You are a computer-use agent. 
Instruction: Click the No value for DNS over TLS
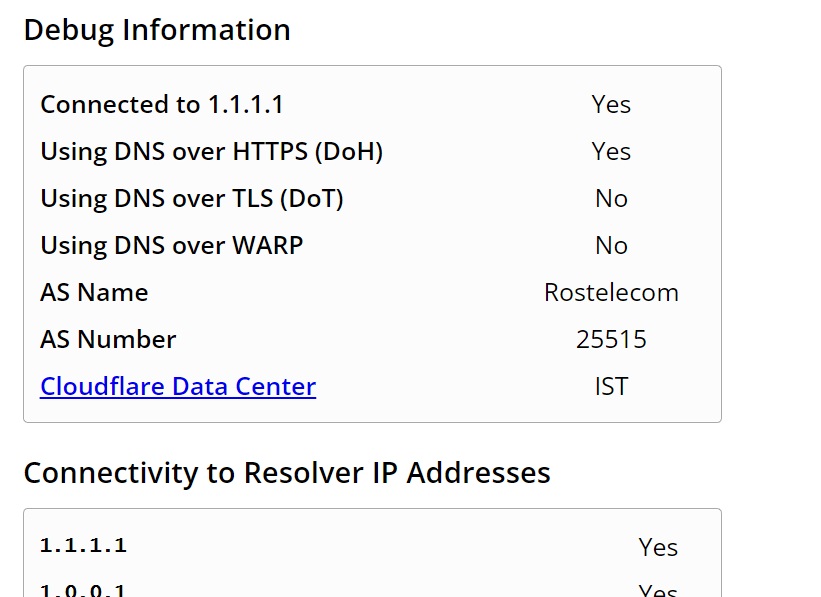coord(611,198)
